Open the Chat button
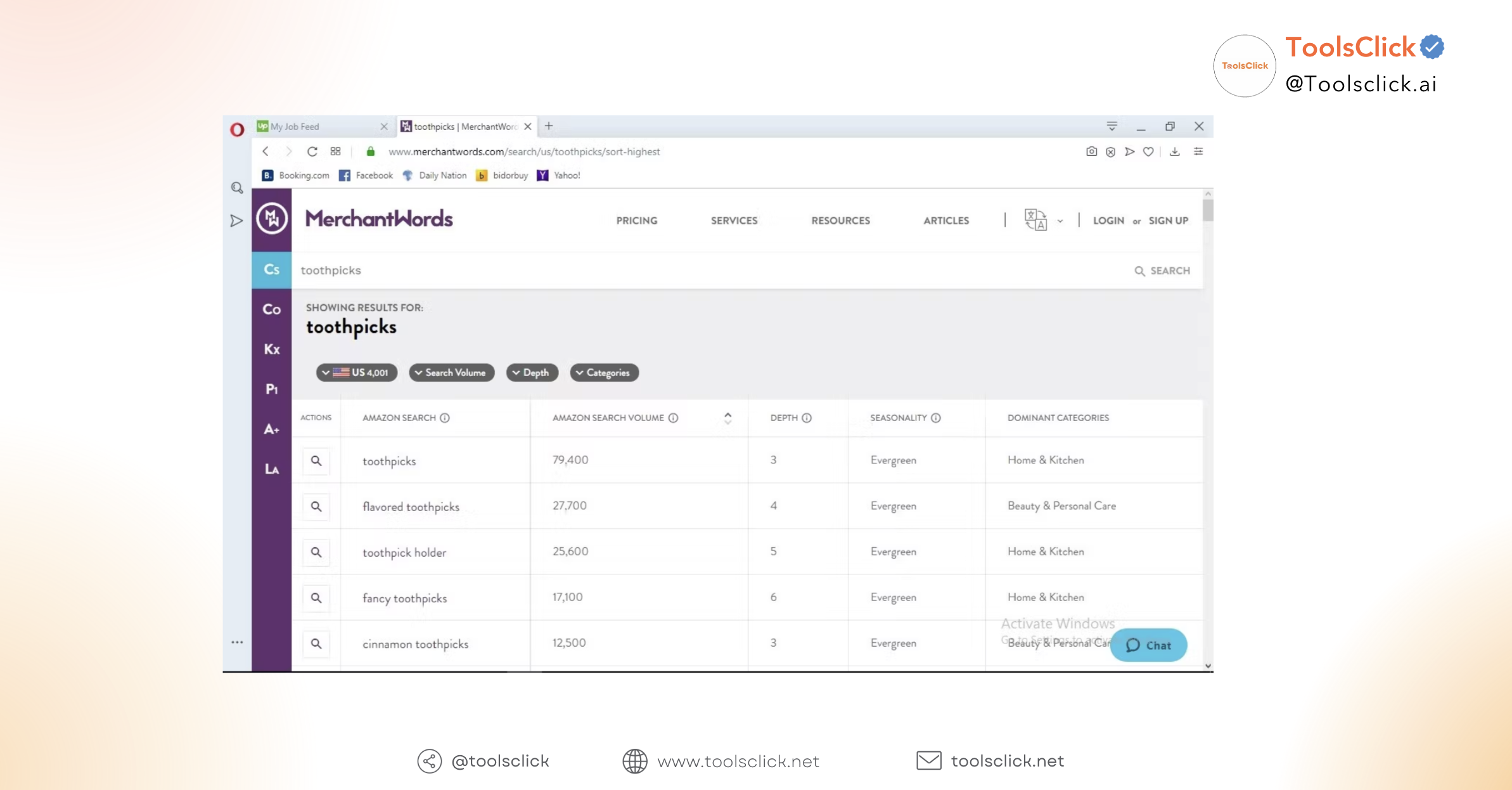Image resolution: width=1512 pixels, height=790 pixels. pyautogui.click(x=1148, y=645)
